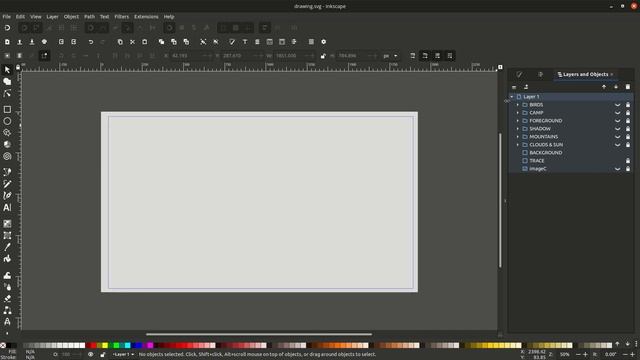Open the px units dropdown
The height and width of the screenshot is (360, 640).
tap(390, 56)
